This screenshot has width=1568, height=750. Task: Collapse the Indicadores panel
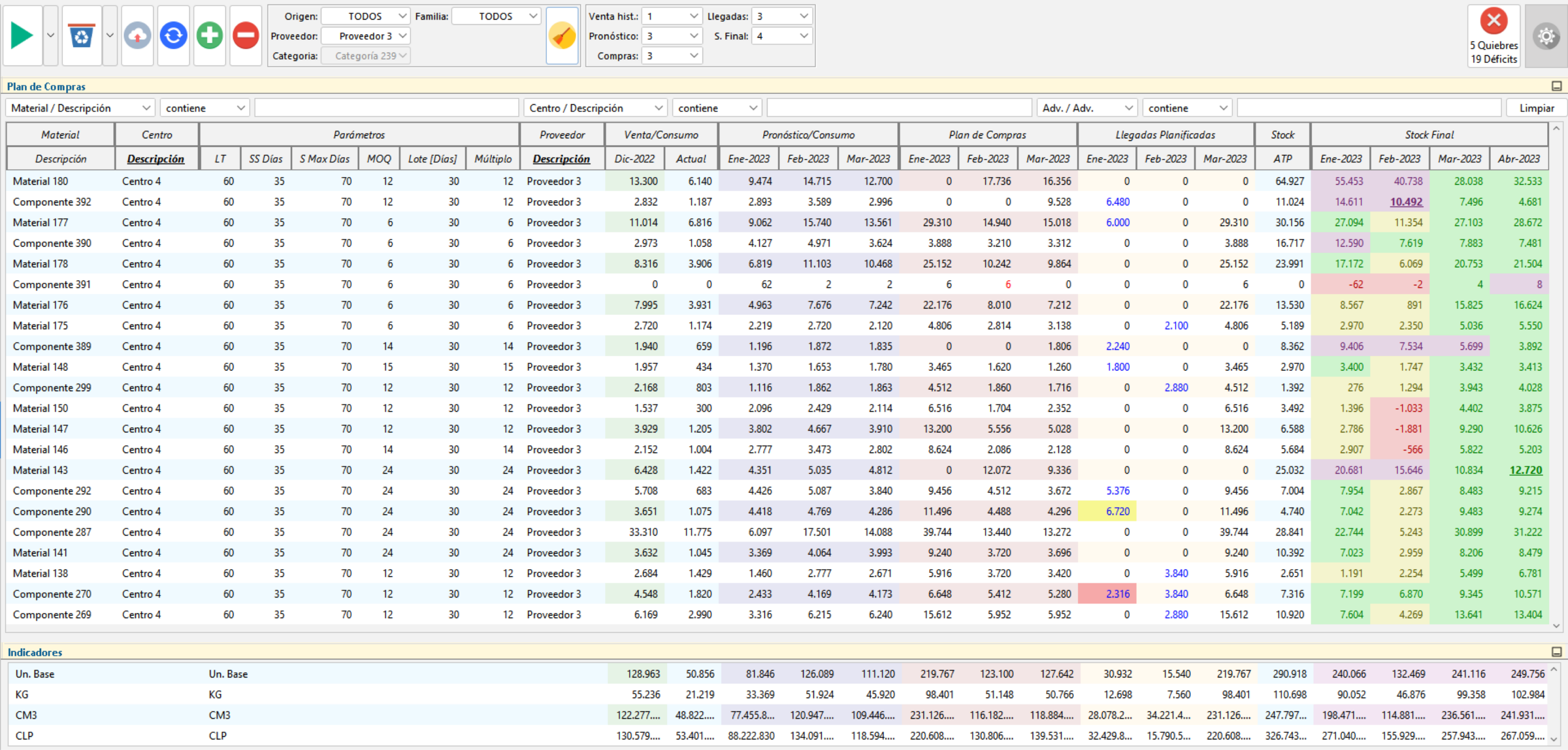1556,652
